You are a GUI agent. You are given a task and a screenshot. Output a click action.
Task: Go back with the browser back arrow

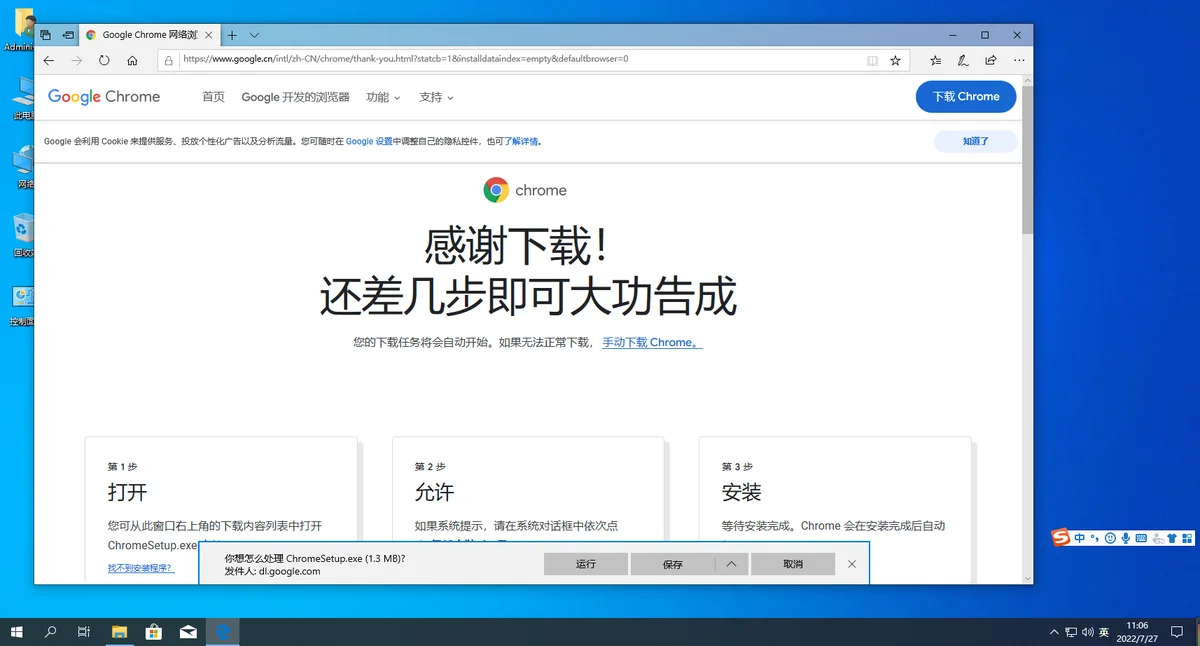click(49, 60)
